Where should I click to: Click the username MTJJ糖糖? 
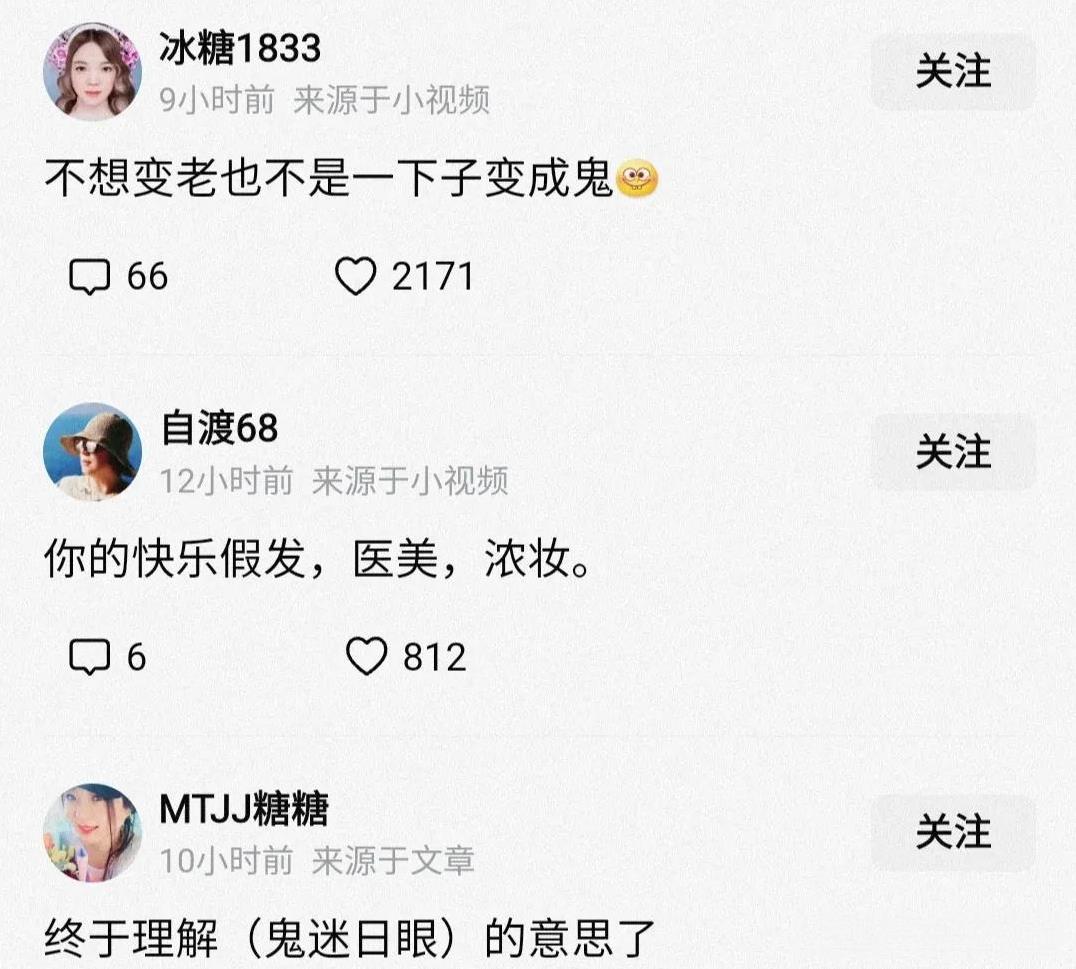click(x=244, y=808)
